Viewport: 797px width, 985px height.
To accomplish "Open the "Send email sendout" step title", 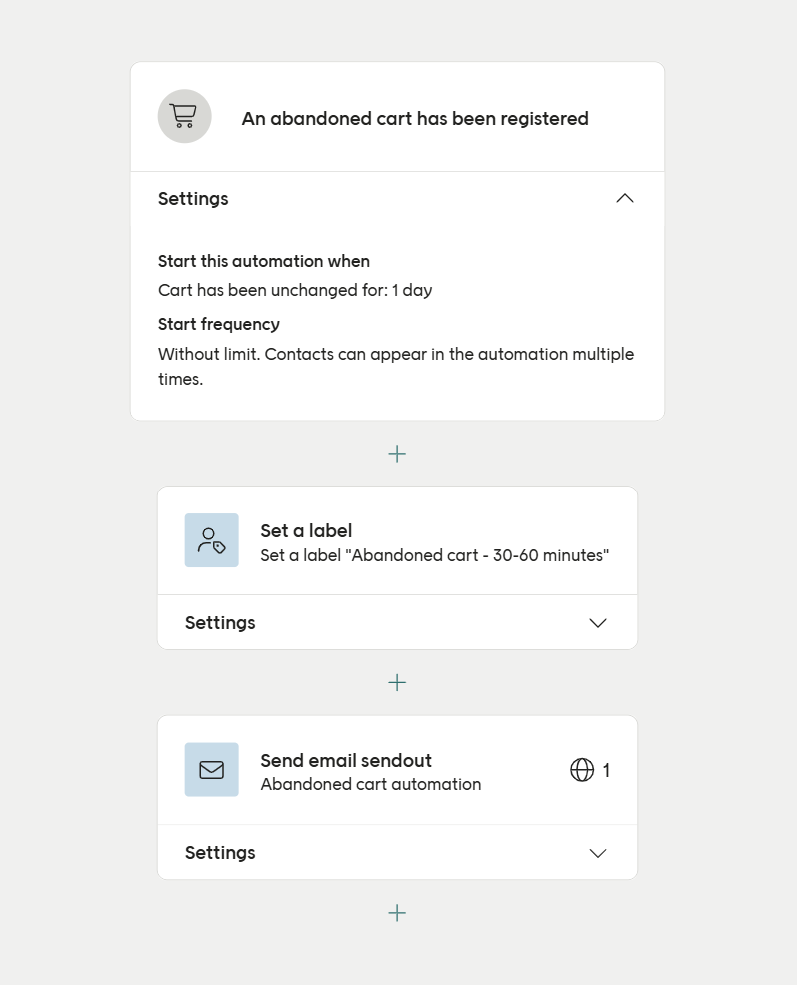I will (x=346, y=761).
